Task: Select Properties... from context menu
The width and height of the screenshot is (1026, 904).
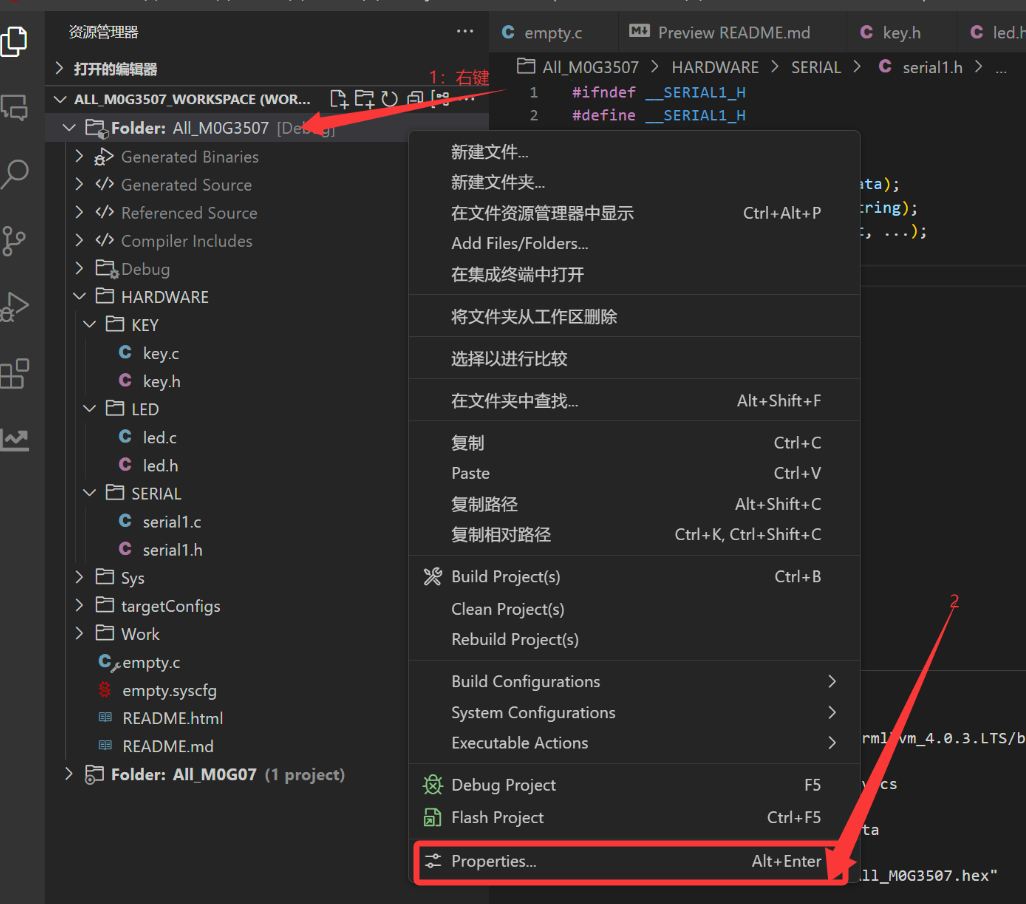Action: 494,861
